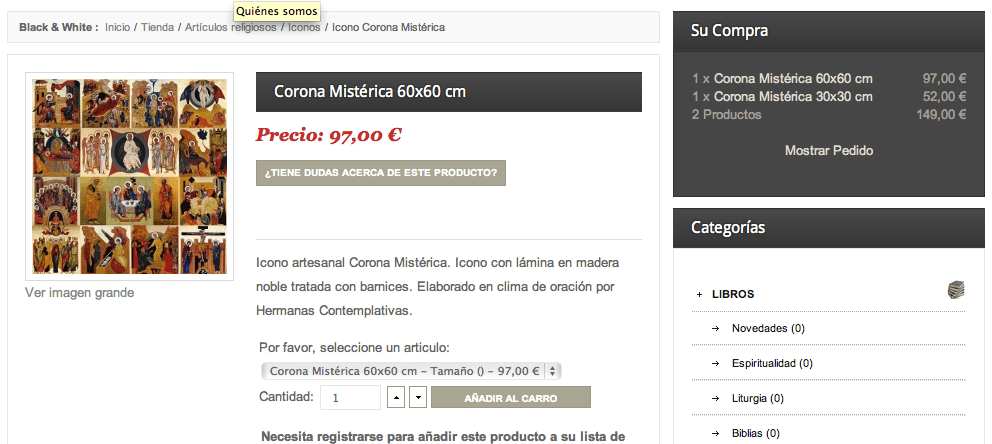Click the Categorías panel header
The image size is (992, 444).
(829, 228)
